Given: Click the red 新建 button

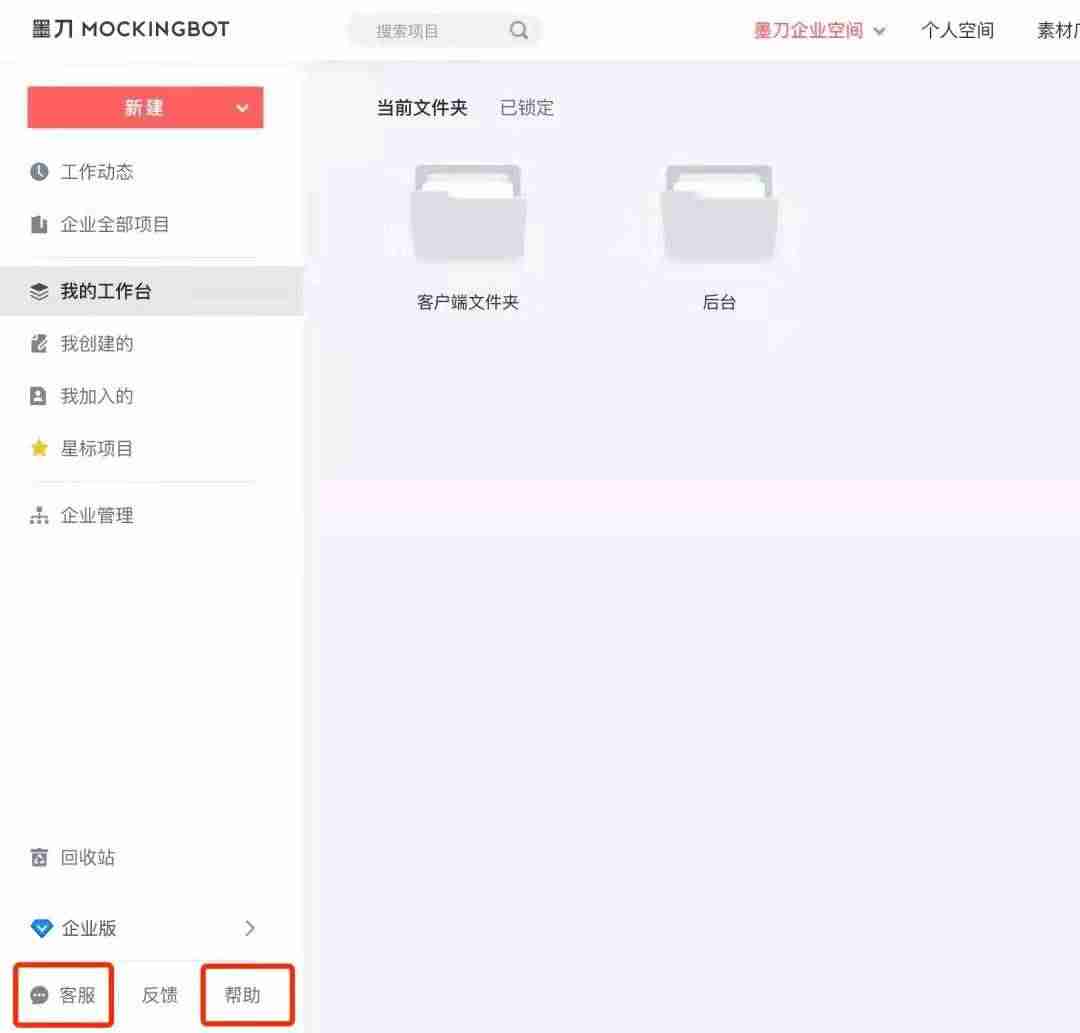Looking at the screenshot, I should (x=145, y=107).
